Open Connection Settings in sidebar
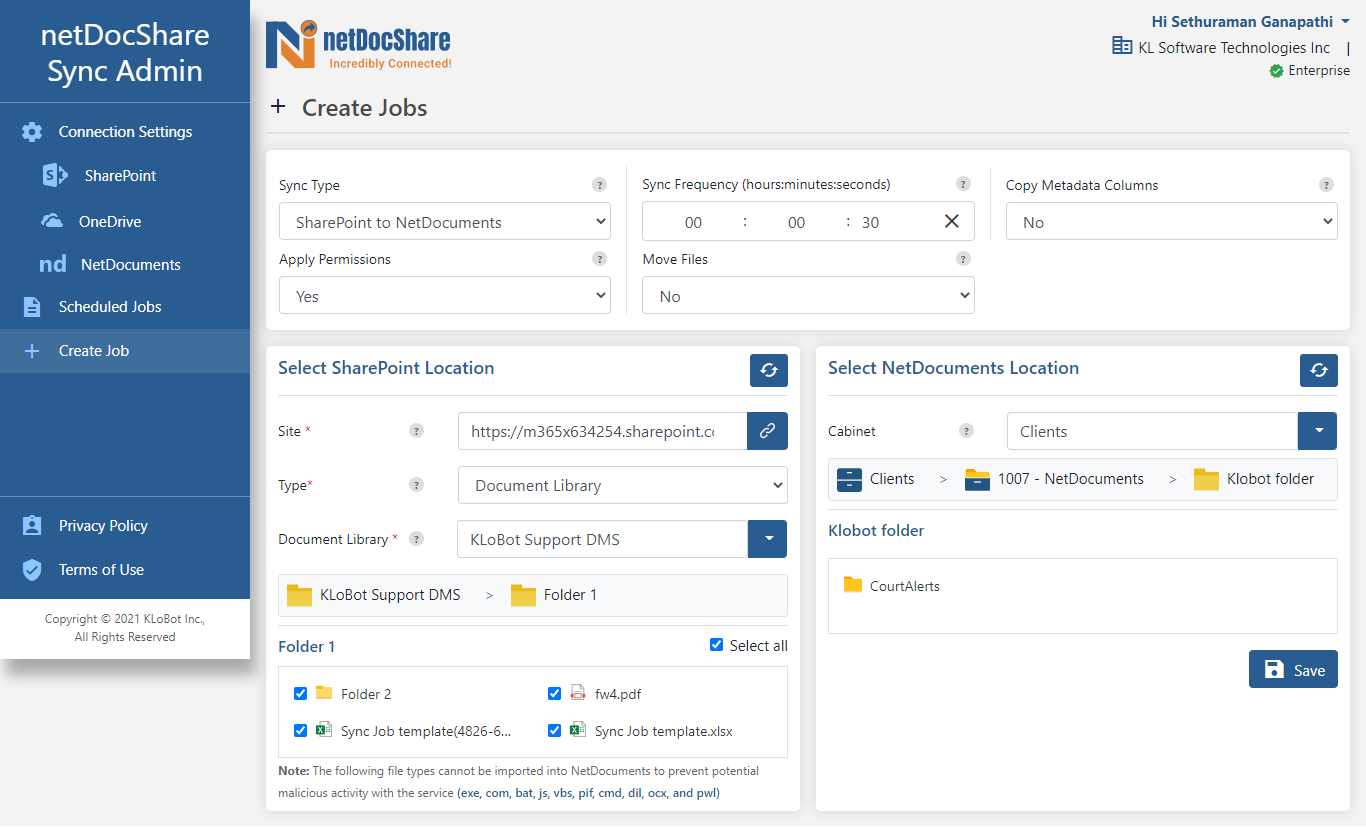This screenshot has height=827, width=1366. pos(125,132)
